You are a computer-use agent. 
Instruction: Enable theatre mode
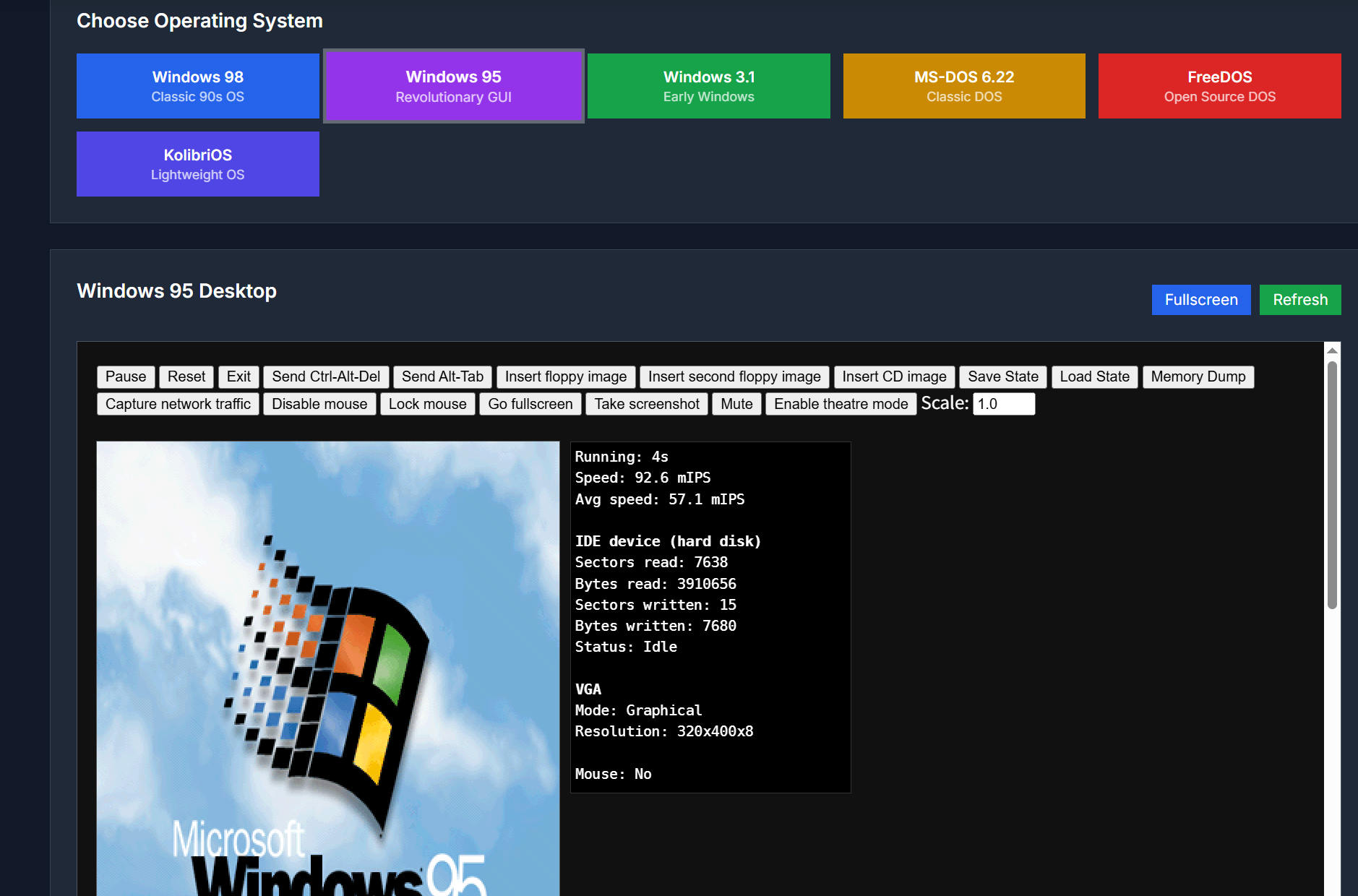point(841,404)
